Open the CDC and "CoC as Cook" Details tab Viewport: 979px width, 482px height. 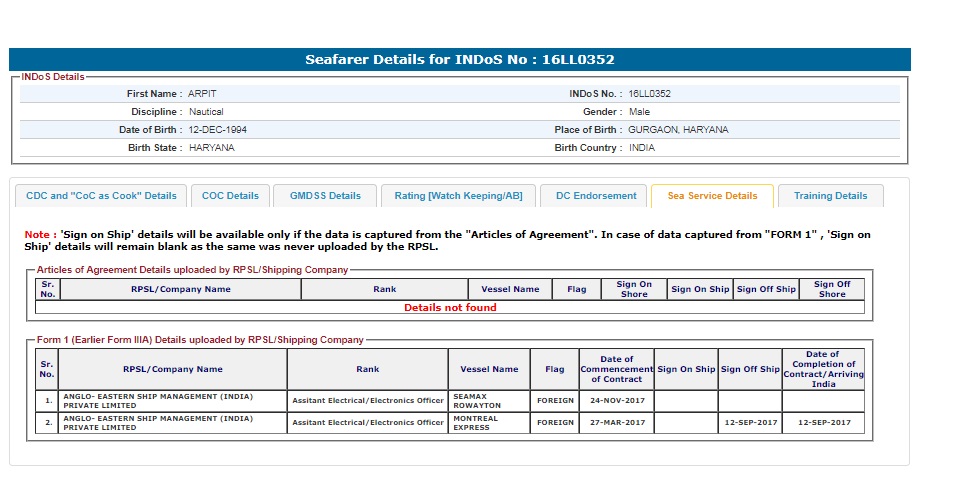pos(101,196)
